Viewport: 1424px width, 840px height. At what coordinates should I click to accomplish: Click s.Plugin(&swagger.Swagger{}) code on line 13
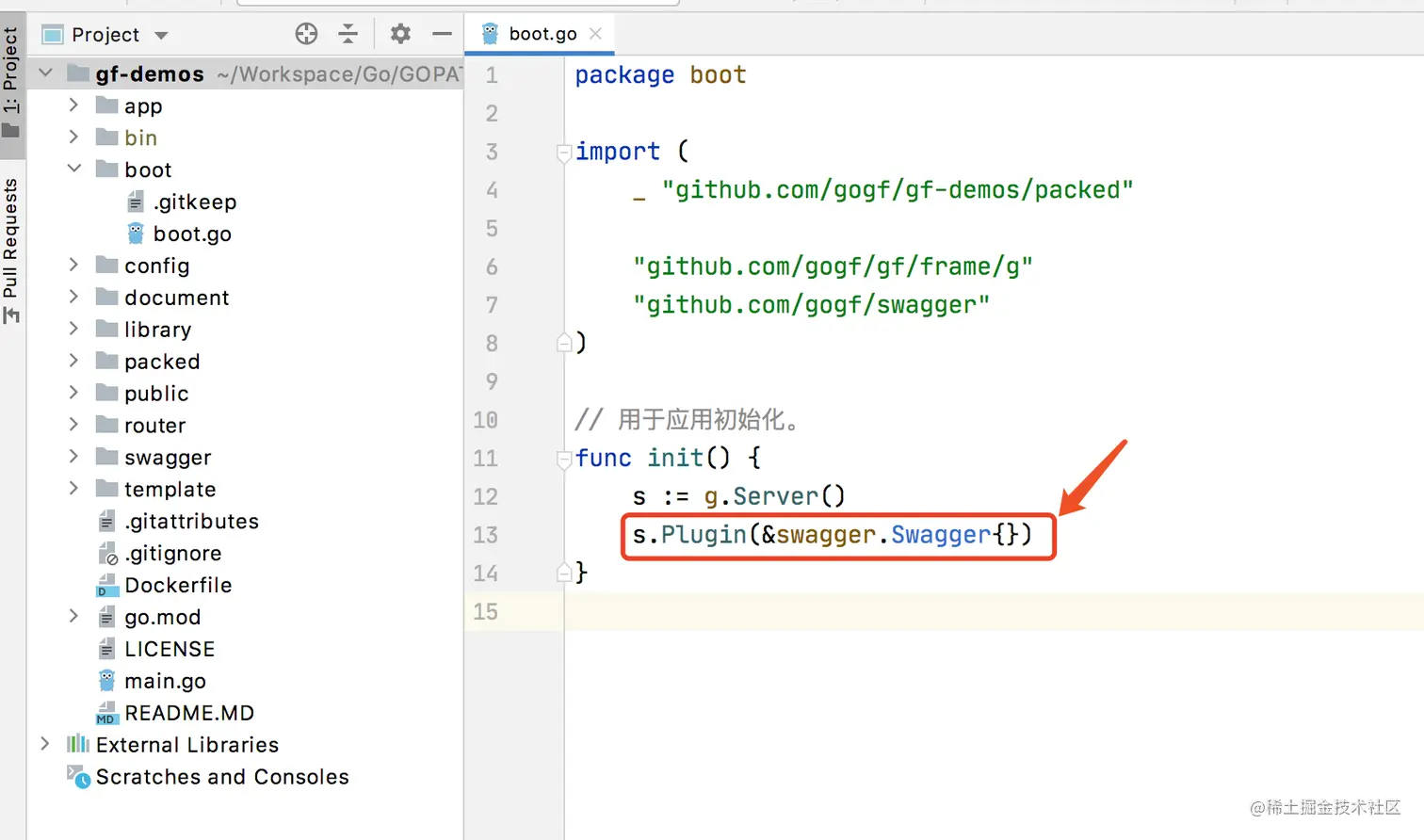click(x=833, y=535)
